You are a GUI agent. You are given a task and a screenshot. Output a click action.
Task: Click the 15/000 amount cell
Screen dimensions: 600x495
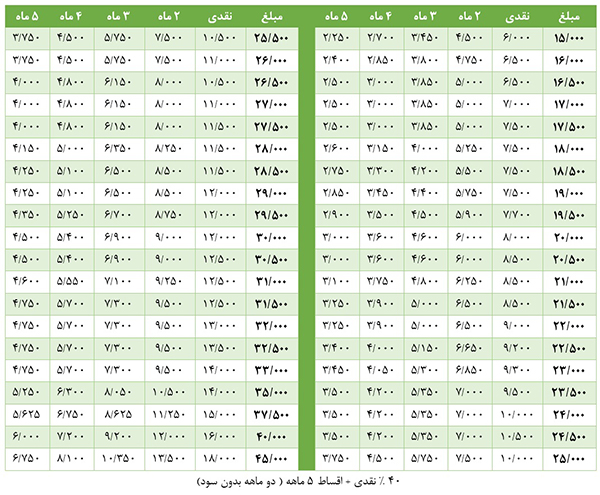567,39
